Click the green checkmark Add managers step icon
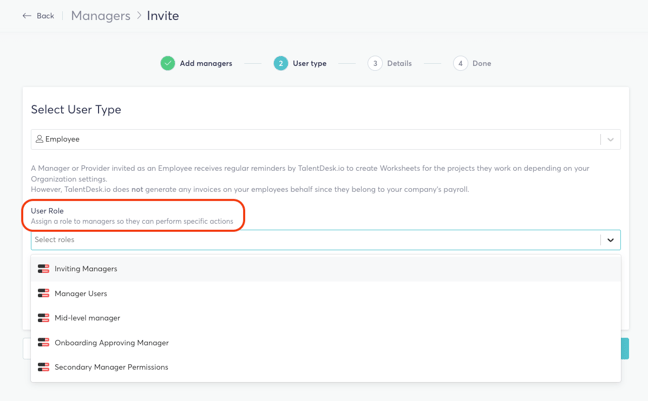648x401 pixels. pyautogui.click(x=168, y=63)
